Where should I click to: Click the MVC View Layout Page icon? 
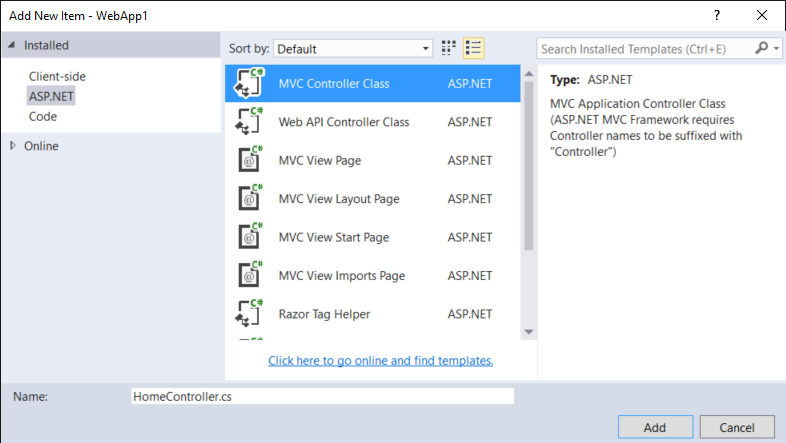pyautogui.click(x=249, y=199)
